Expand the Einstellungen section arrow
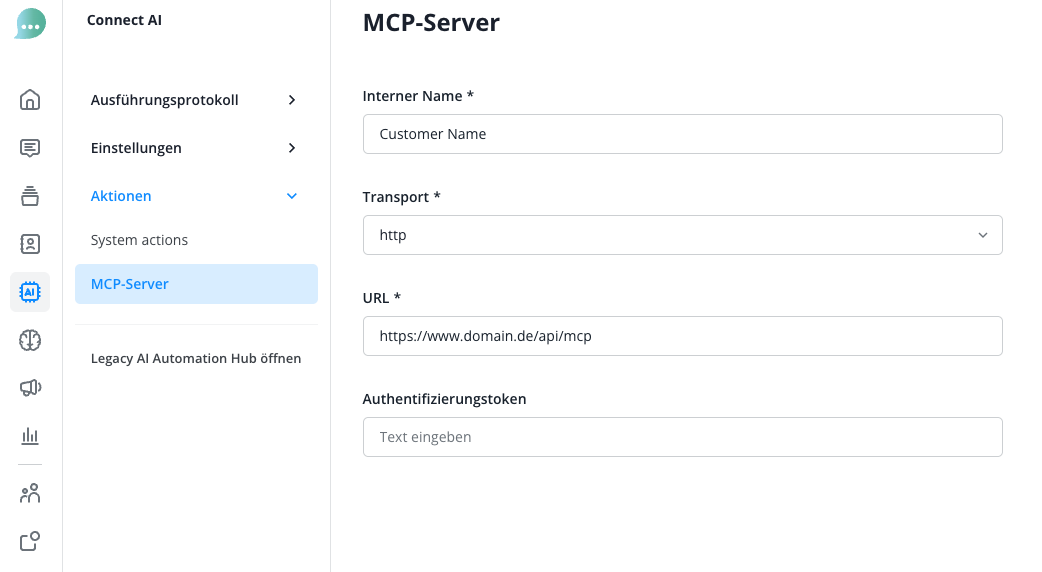The image size is (1042, 572). pyautogui.click(x=292, y=148)
